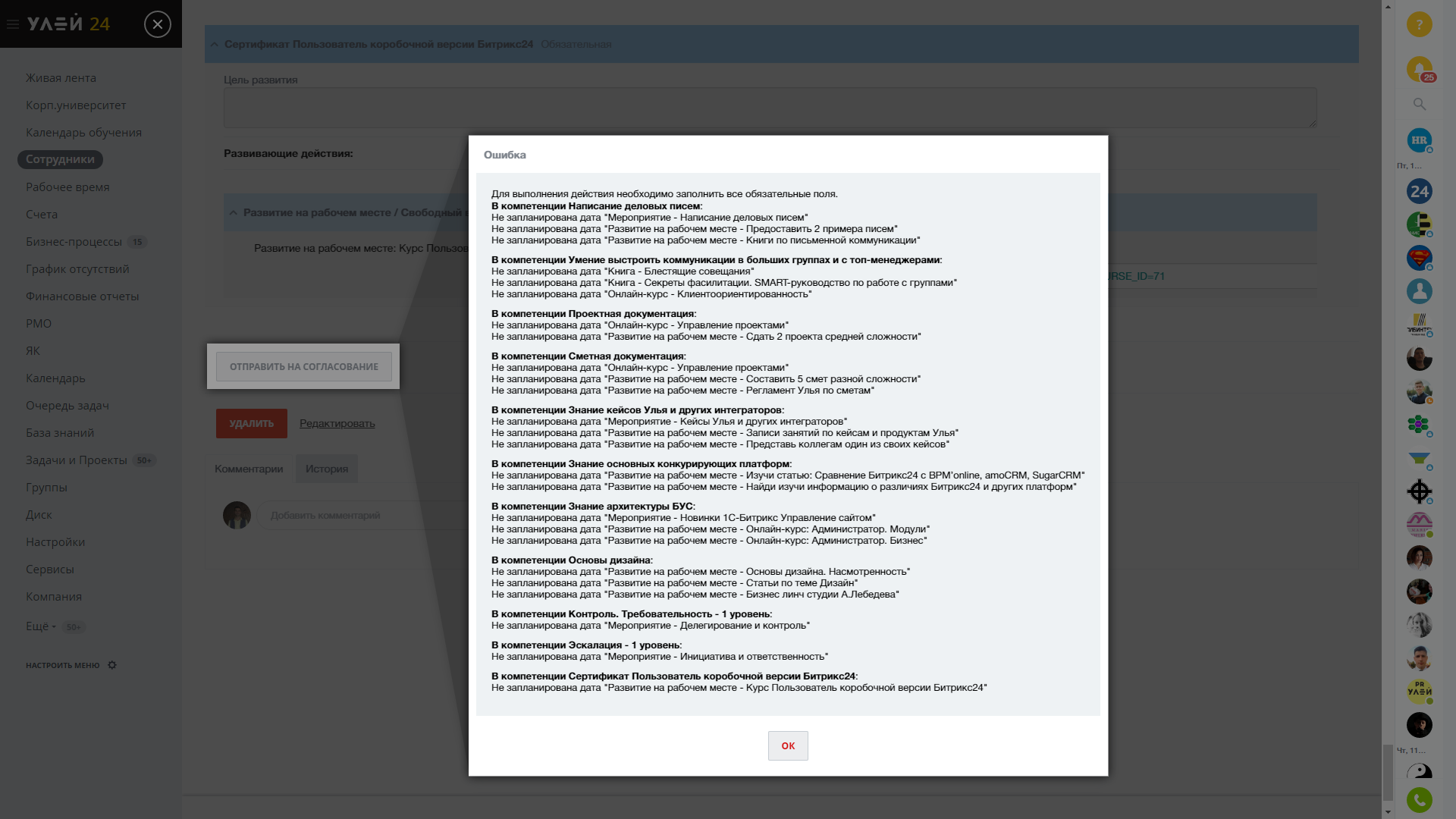Click the scroll down arrow of the page scrollbar

pos(1388,812)
